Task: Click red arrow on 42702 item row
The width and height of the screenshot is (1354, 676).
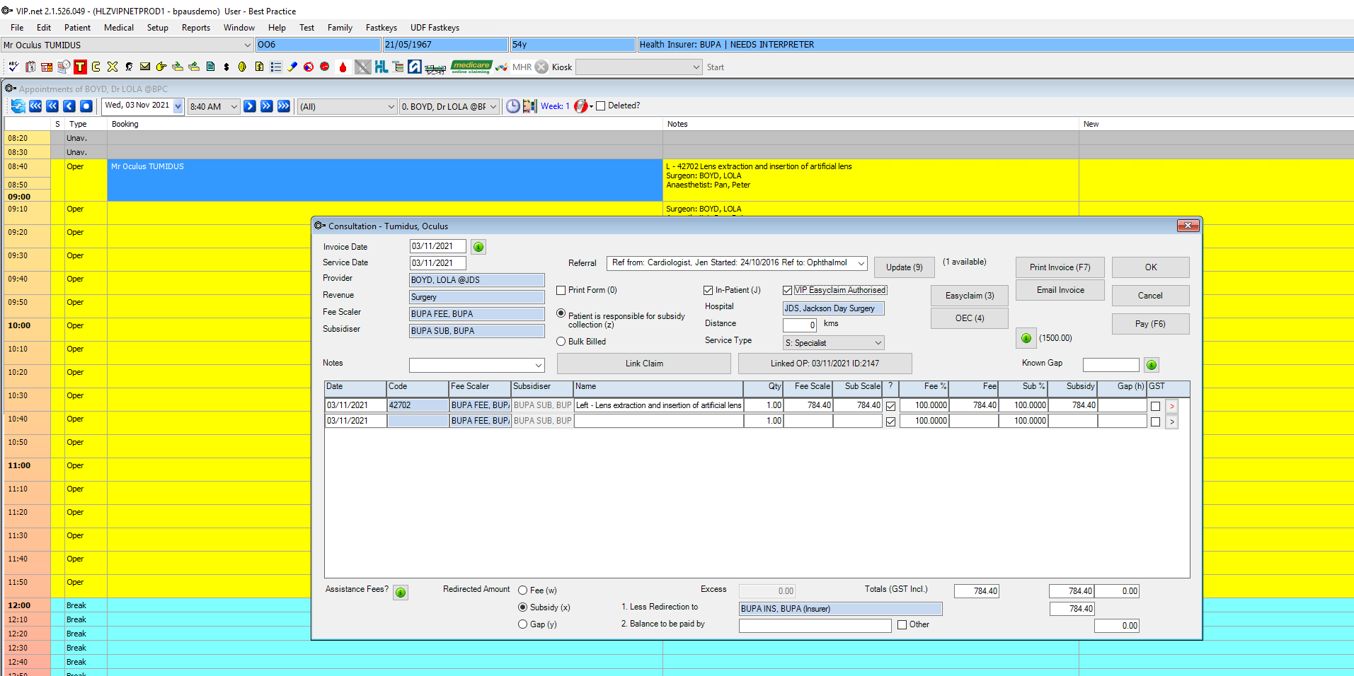Action: coord(1172,406)
